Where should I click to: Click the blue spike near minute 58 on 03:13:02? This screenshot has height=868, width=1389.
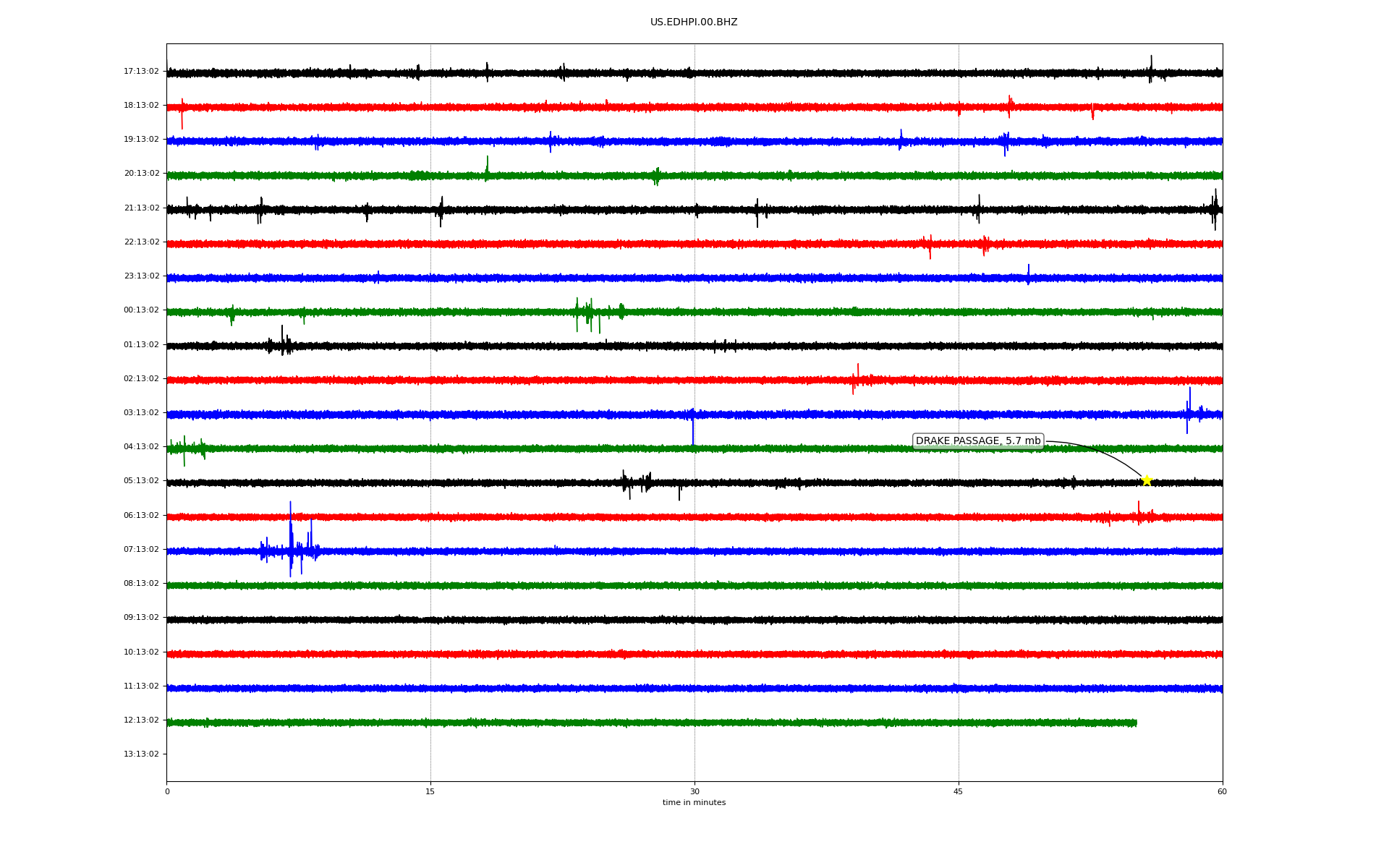tap(1189, 410)
